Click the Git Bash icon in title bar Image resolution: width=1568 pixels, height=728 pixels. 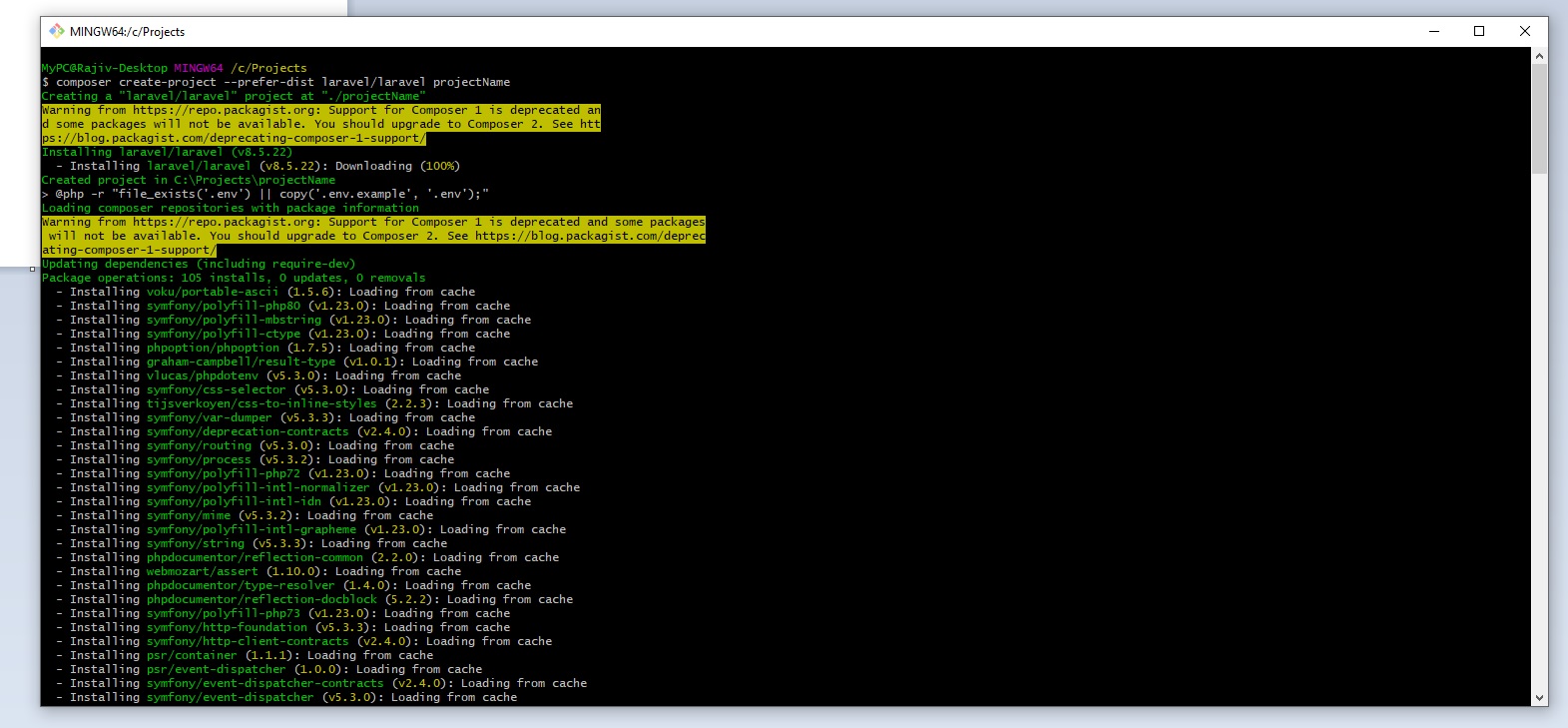coord(57,31)
